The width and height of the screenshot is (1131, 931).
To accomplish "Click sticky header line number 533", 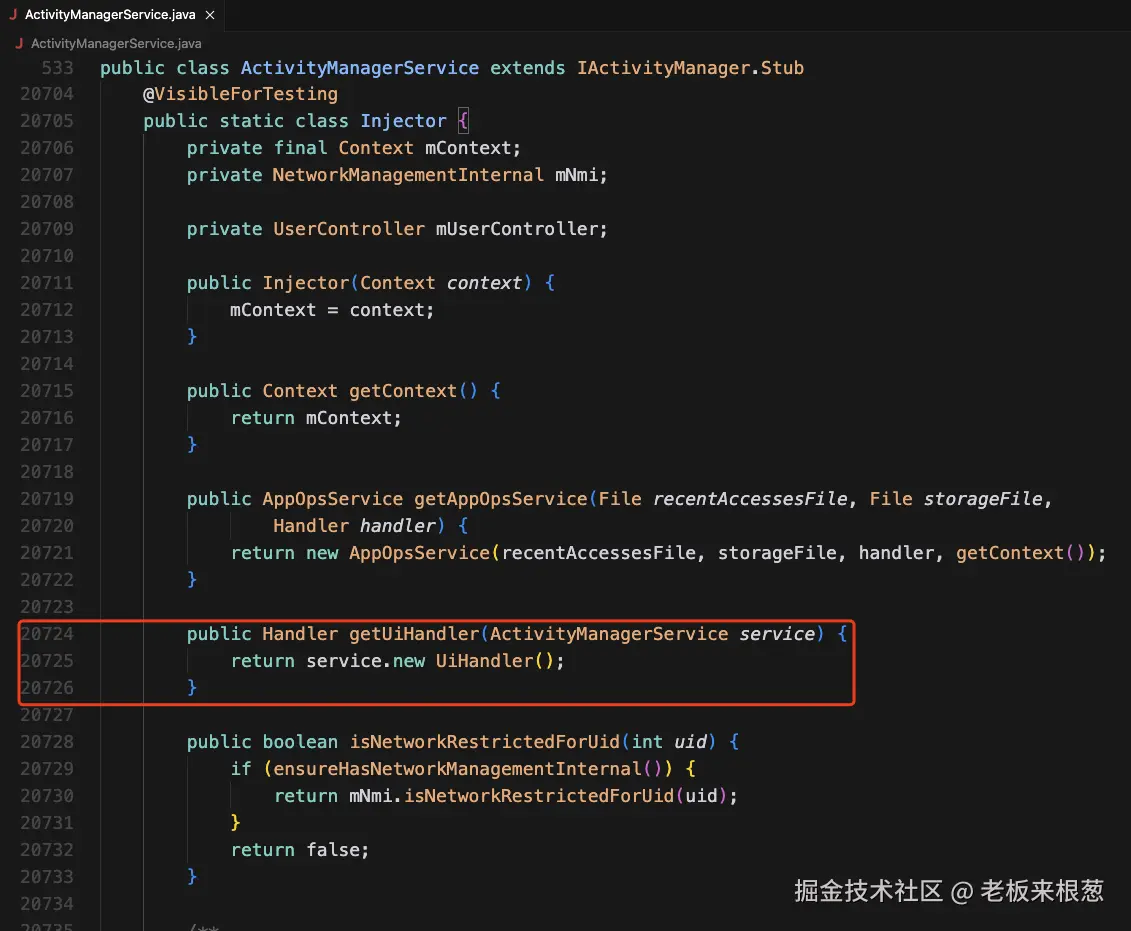I will pos(57,68).
